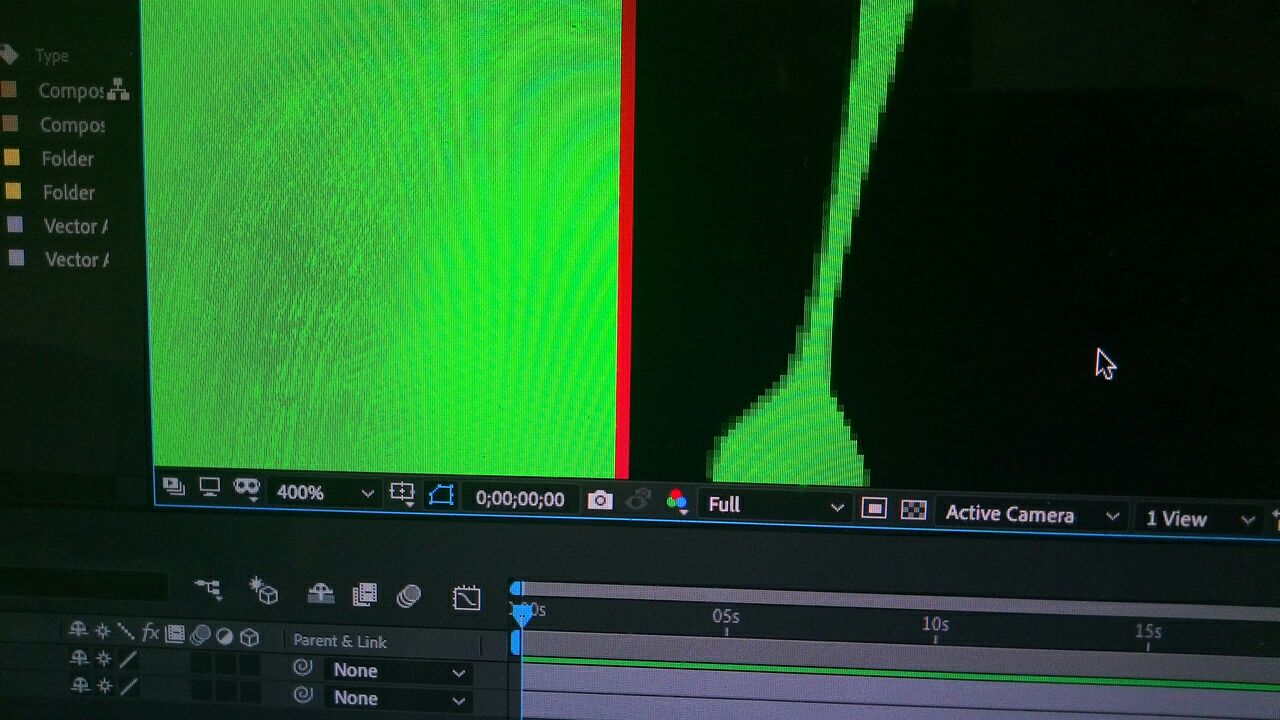Enable 3D layer box on second layer

pos(250,691)
